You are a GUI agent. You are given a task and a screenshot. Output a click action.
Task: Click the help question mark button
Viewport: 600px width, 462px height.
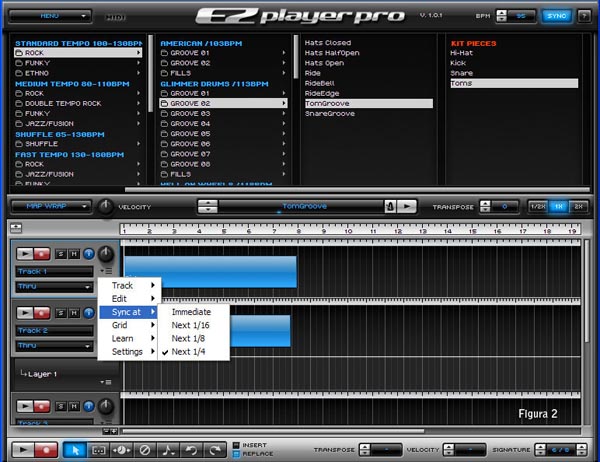tap(584, 16)
